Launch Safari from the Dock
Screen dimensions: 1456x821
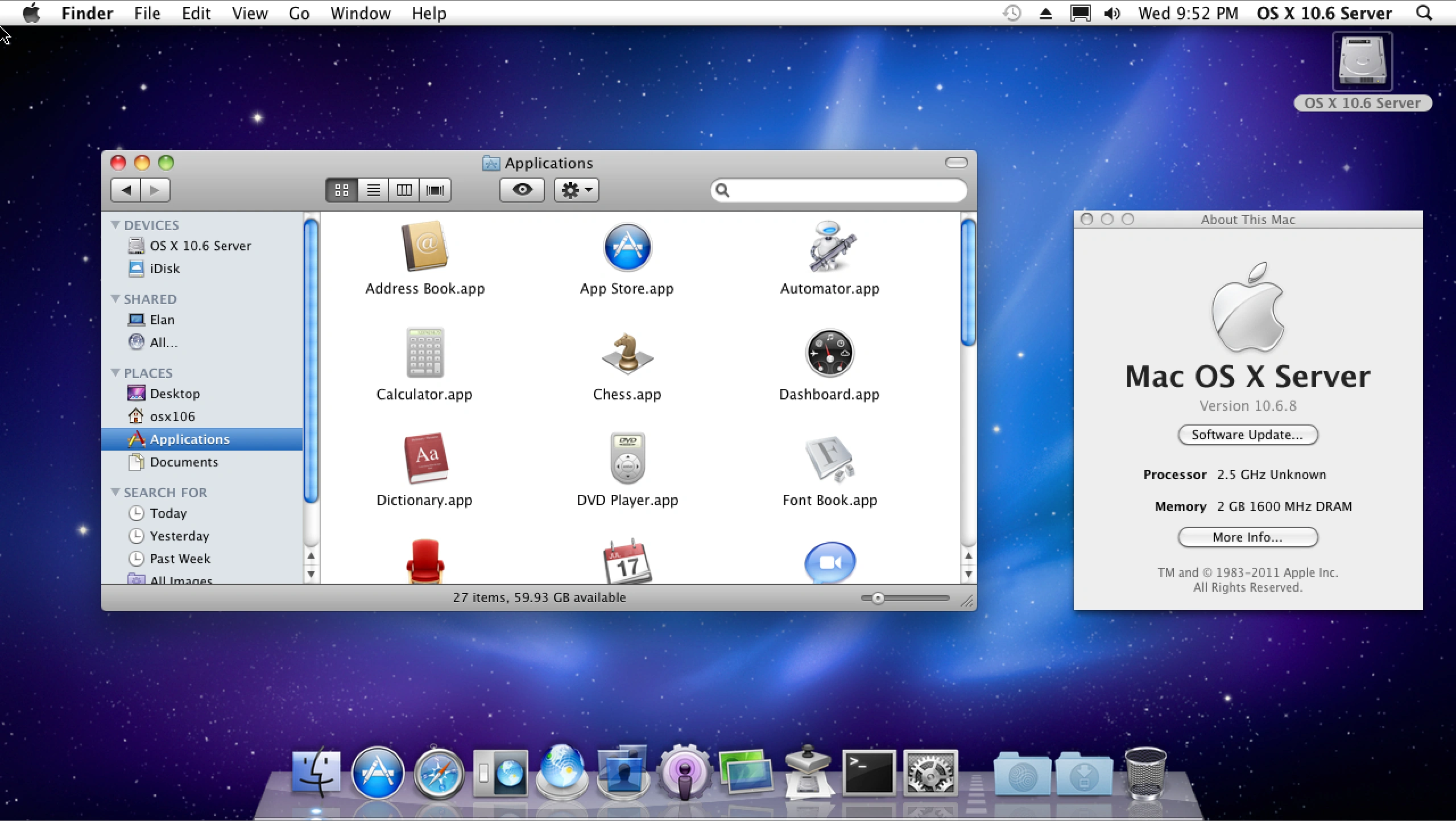(439, 774)
